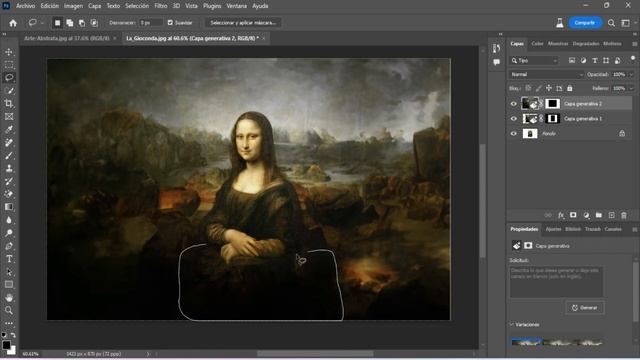
Task: Click the Home icon in options bar
Action: (x=13, y=23)
